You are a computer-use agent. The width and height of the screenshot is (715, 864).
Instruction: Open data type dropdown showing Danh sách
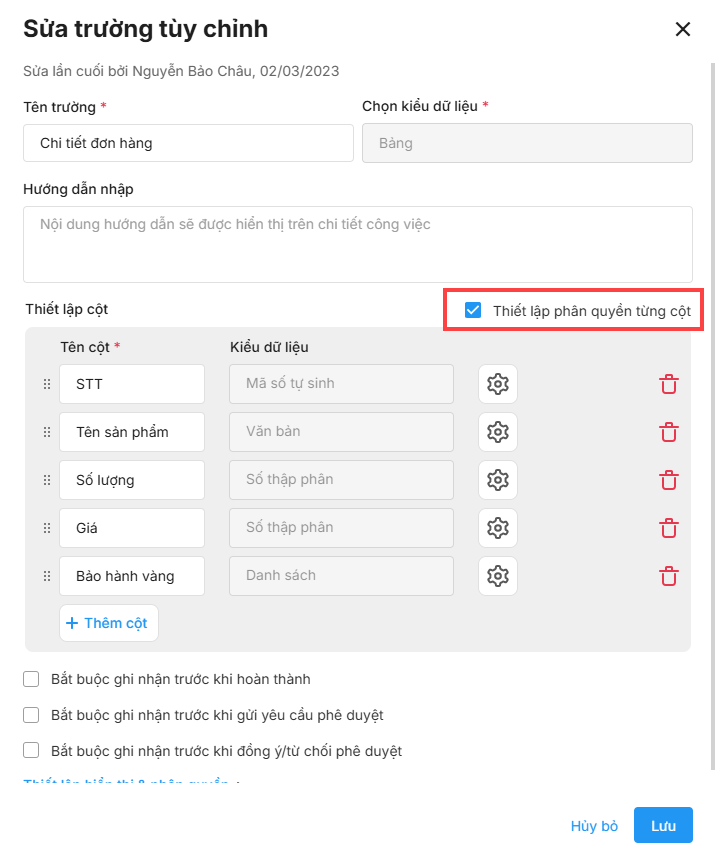click(x=341, y=576)
